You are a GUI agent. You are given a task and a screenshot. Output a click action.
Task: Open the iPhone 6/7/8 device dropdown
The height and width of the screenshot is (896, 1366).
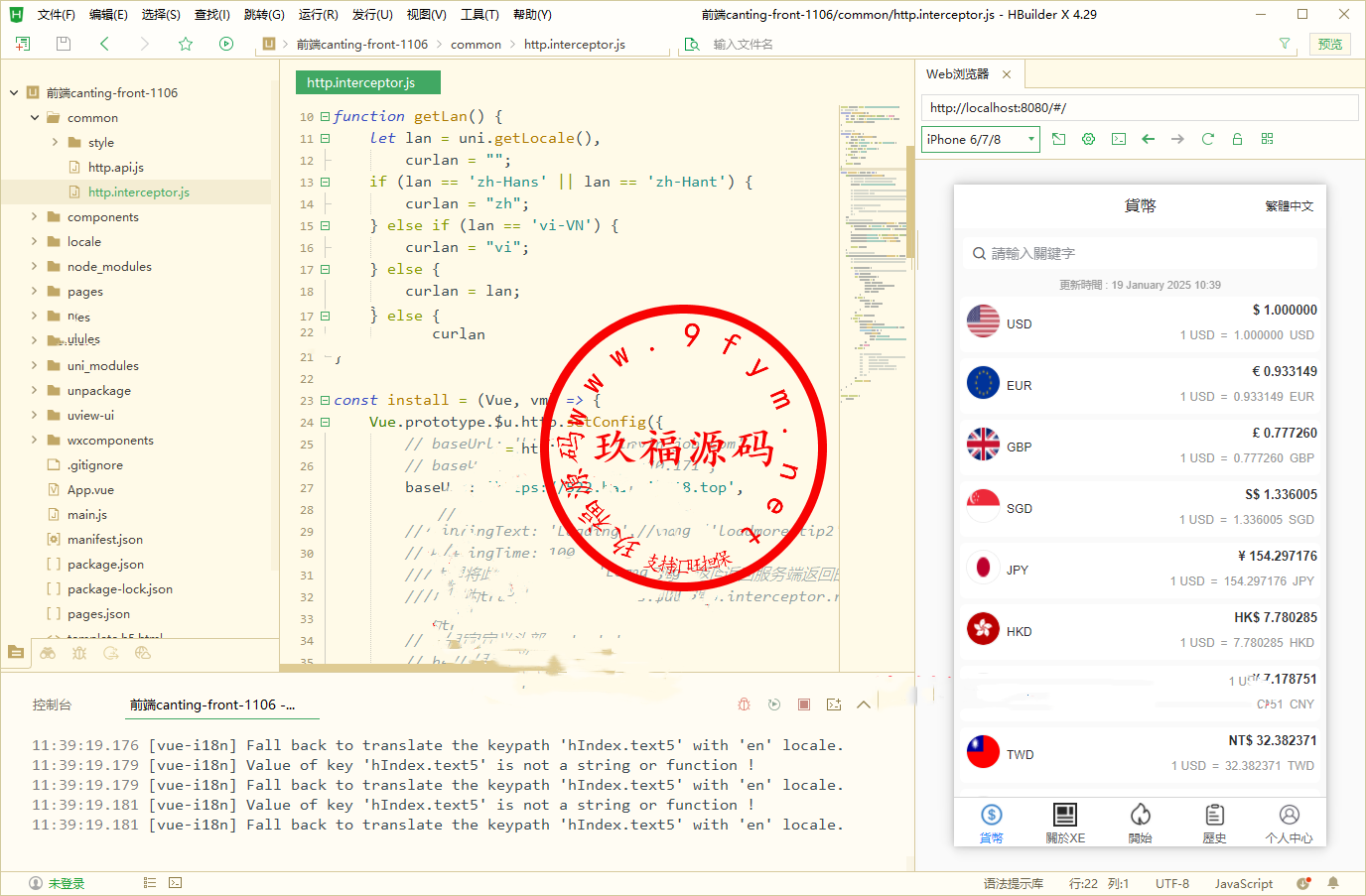[980, 139]
